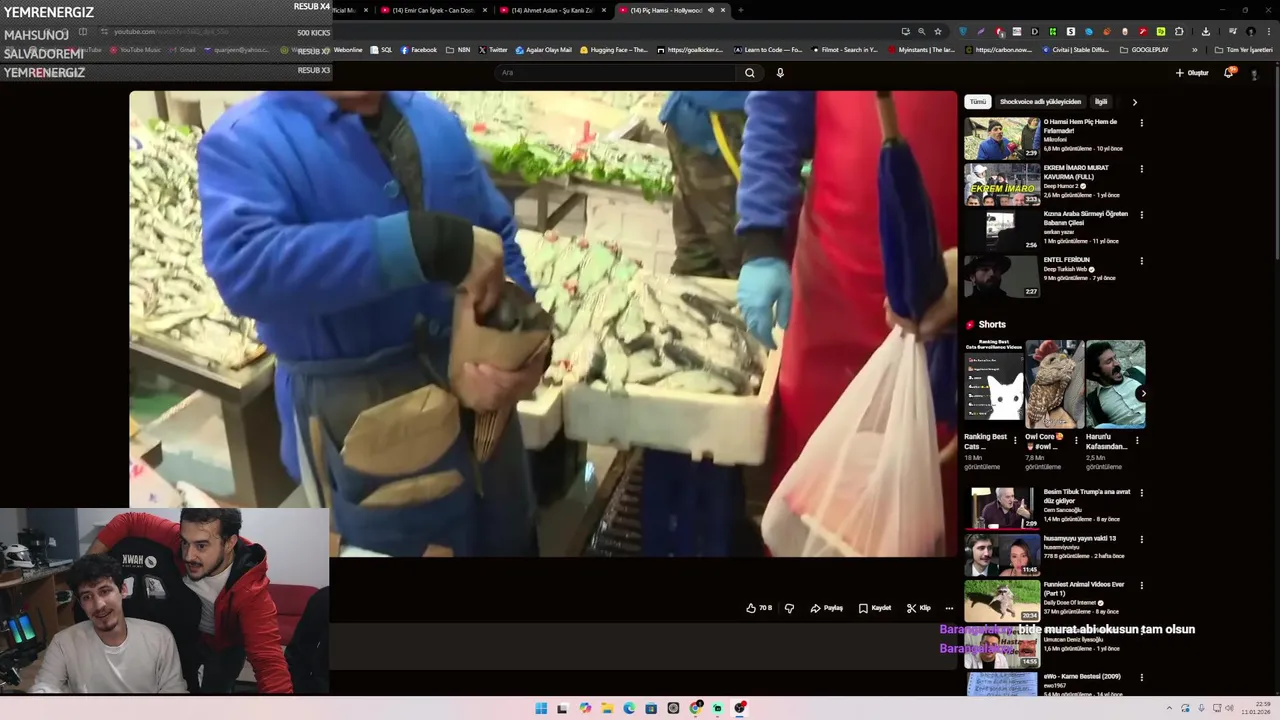1280x720 pixels.
Task: Open a new browser tab
Action: (740, 10)
